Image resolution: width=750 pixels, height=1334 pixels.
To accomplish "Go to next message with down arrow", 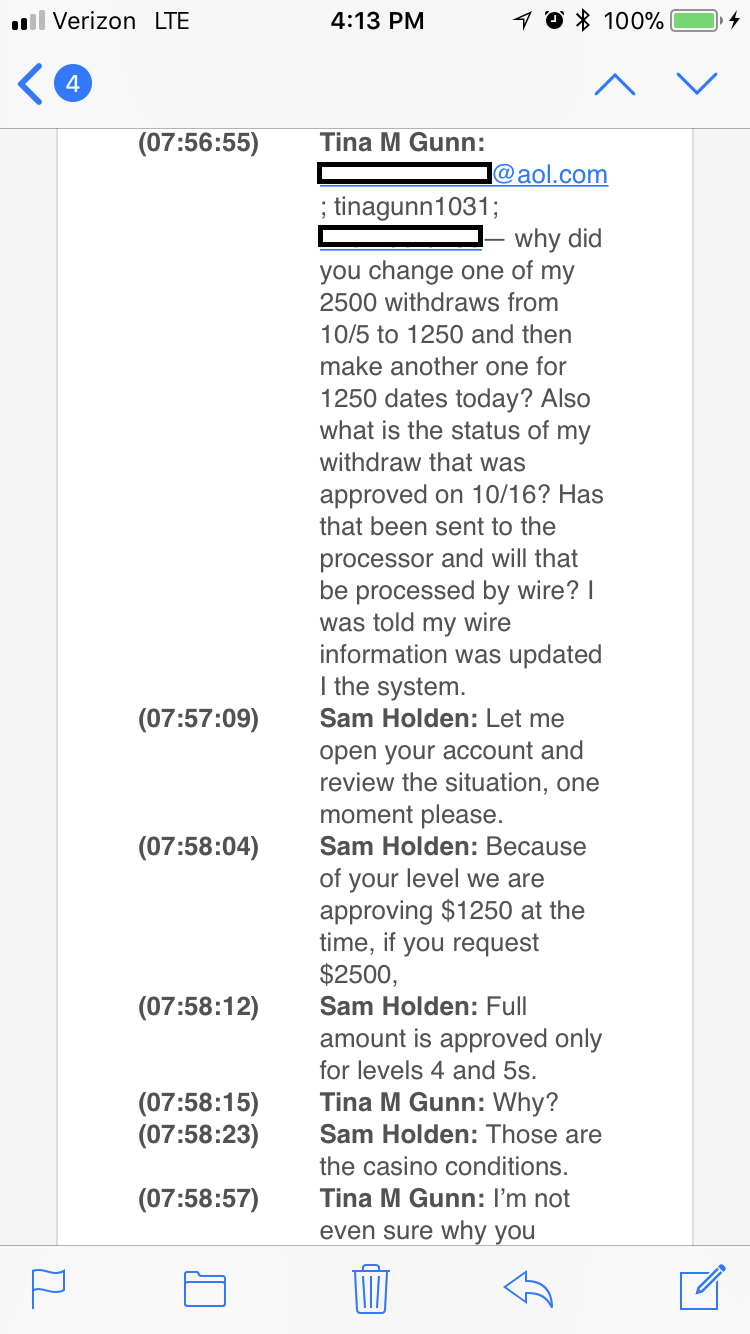I will [x=697, y=85].
